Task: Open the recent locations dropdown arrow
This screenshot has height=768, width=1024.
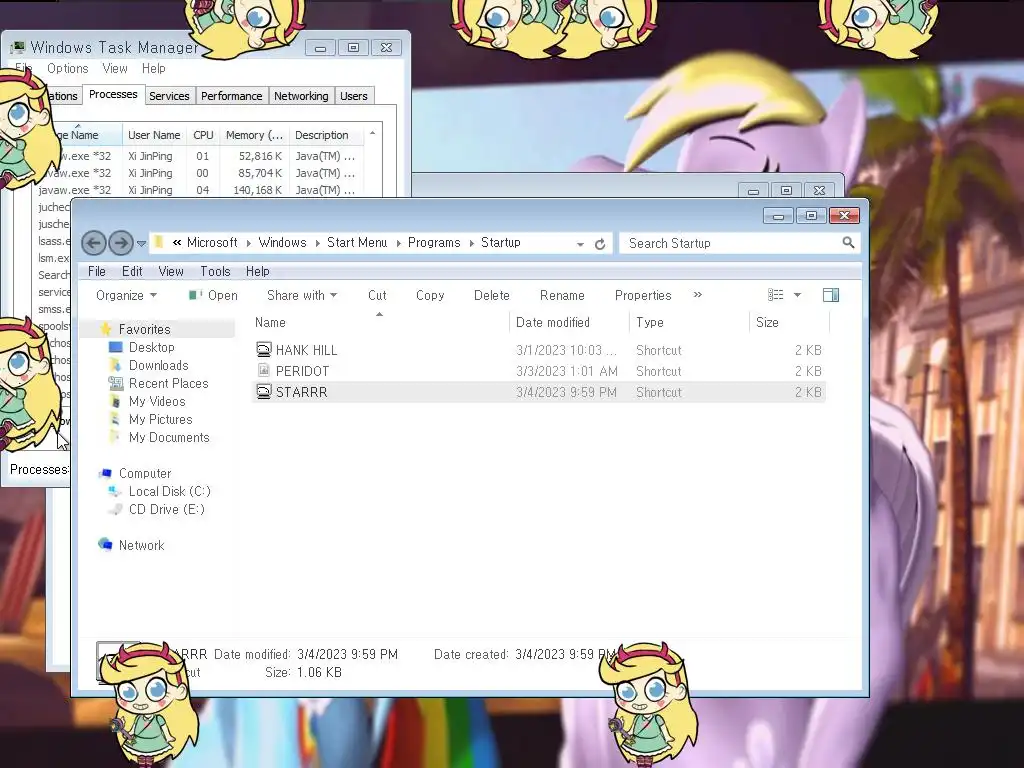Action: click(x=141, y=244)
